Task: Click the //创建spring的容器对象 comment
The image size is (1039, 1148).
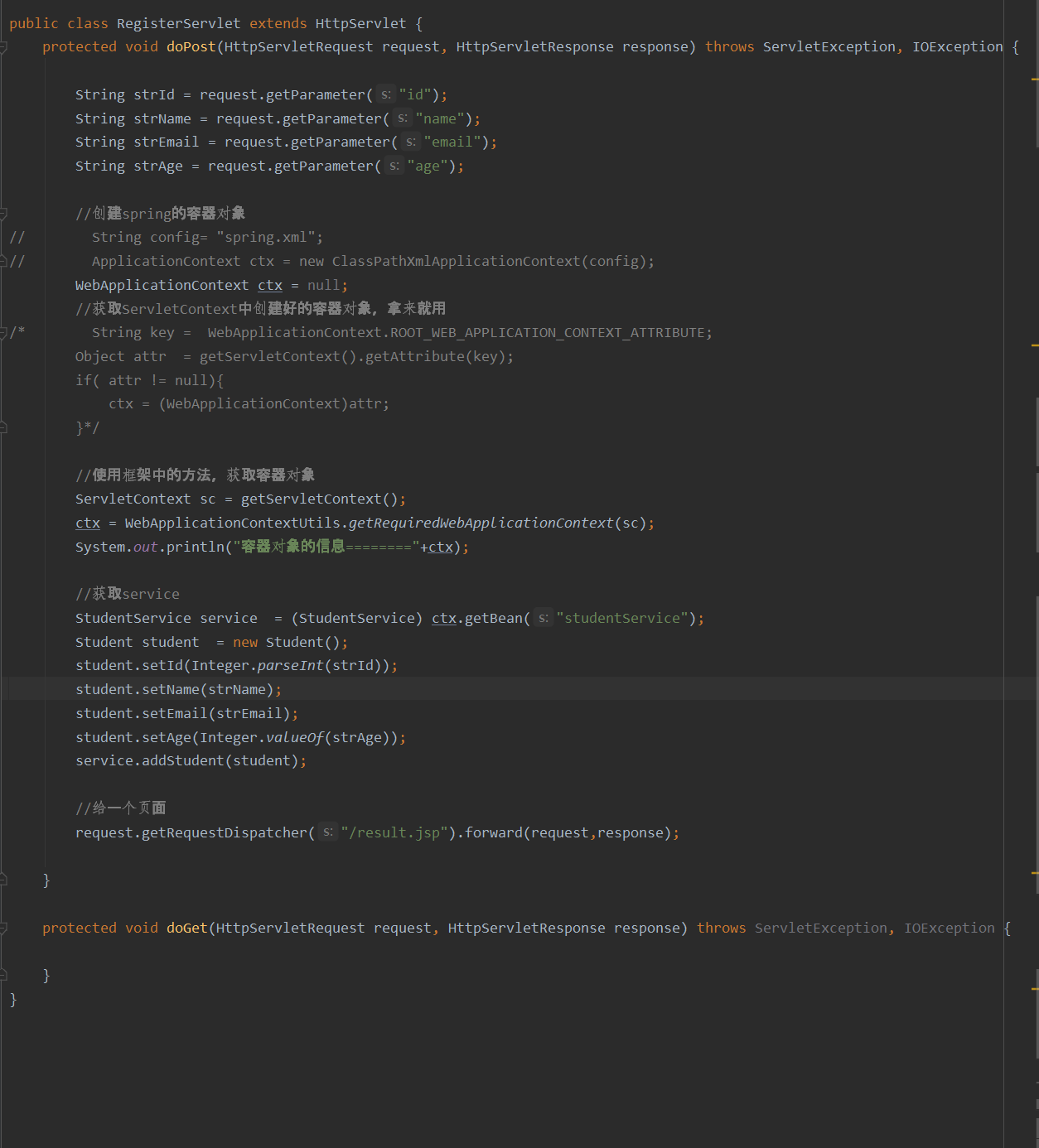Action: [x=161, y=214]
